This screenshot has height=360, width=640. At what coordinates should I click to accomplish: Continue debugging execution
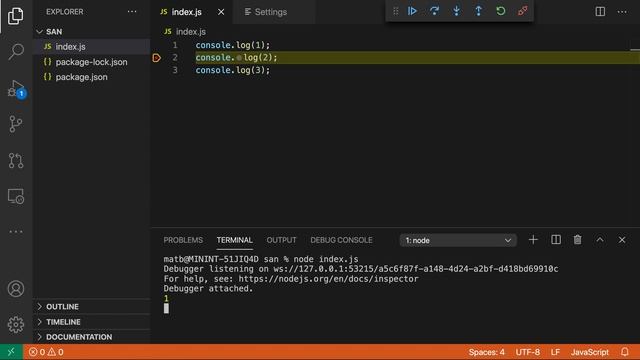pos(412,11)
